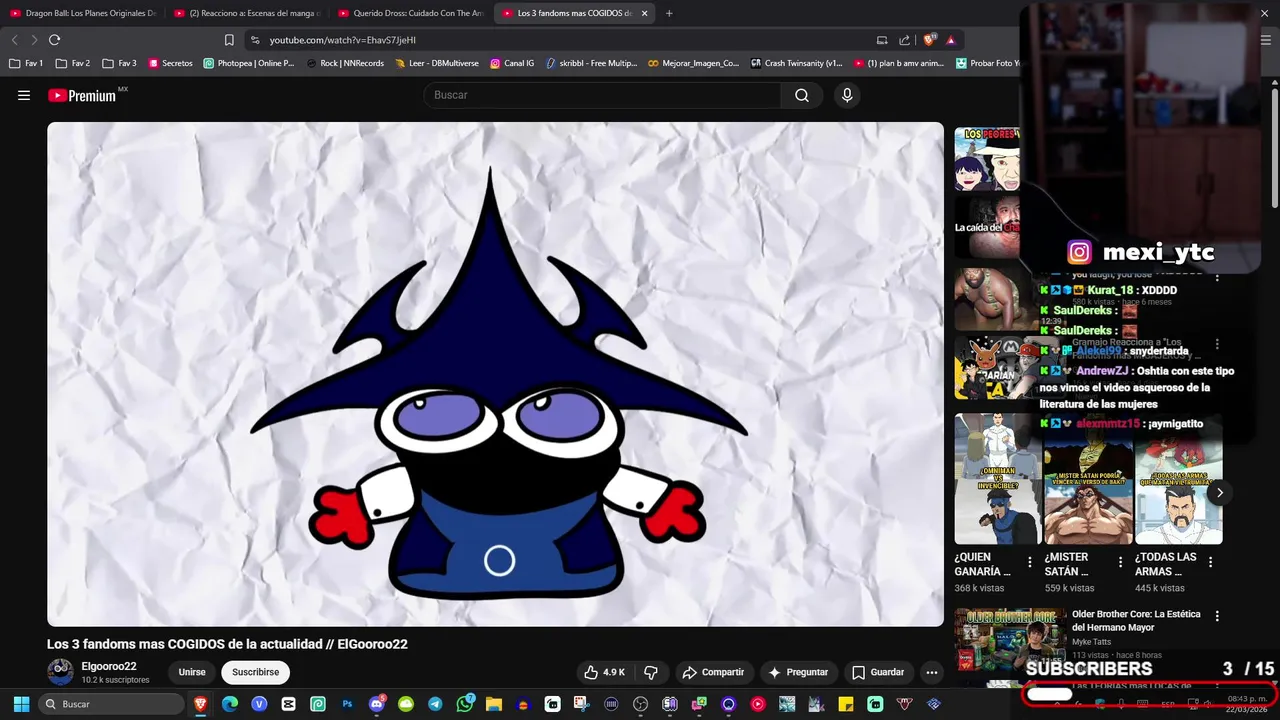The width and height of the screenshot is (1280, 720).
Task: Reload the page
Action: 54,40
